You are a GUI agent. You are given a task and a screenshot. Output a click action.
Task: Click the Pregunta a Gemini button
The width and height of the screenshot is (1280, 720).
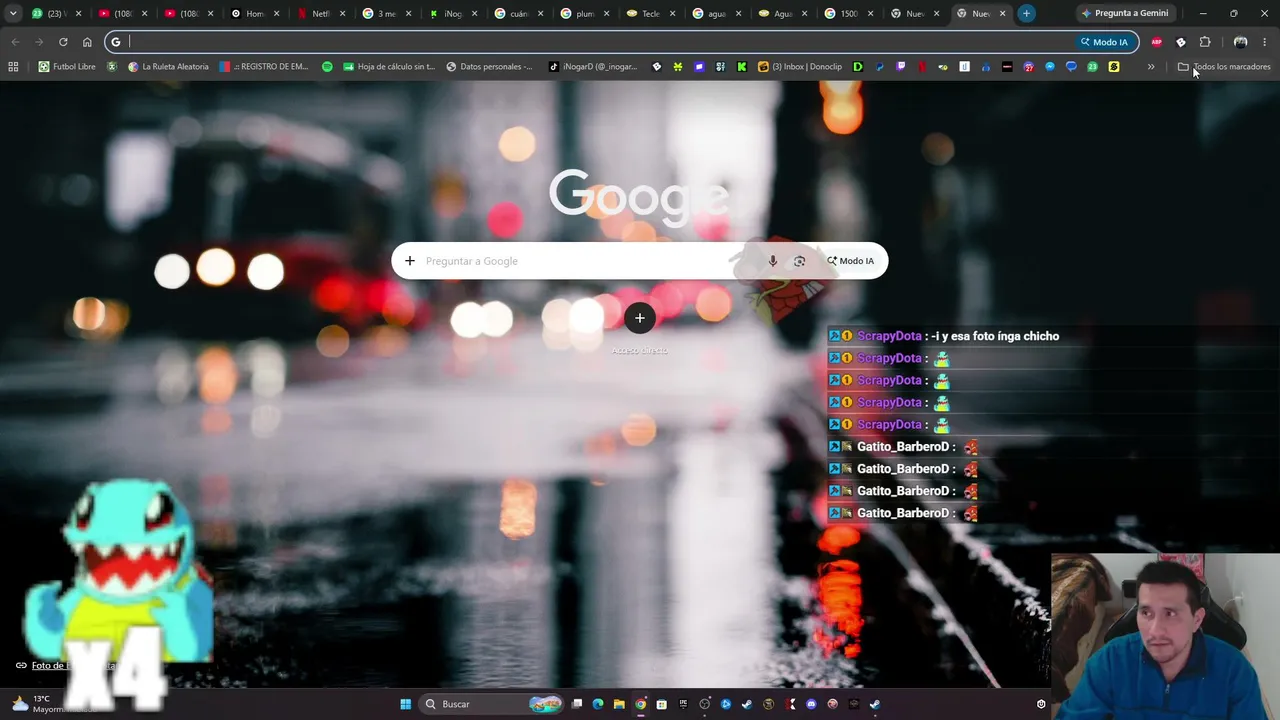[x=1125, y=13]
